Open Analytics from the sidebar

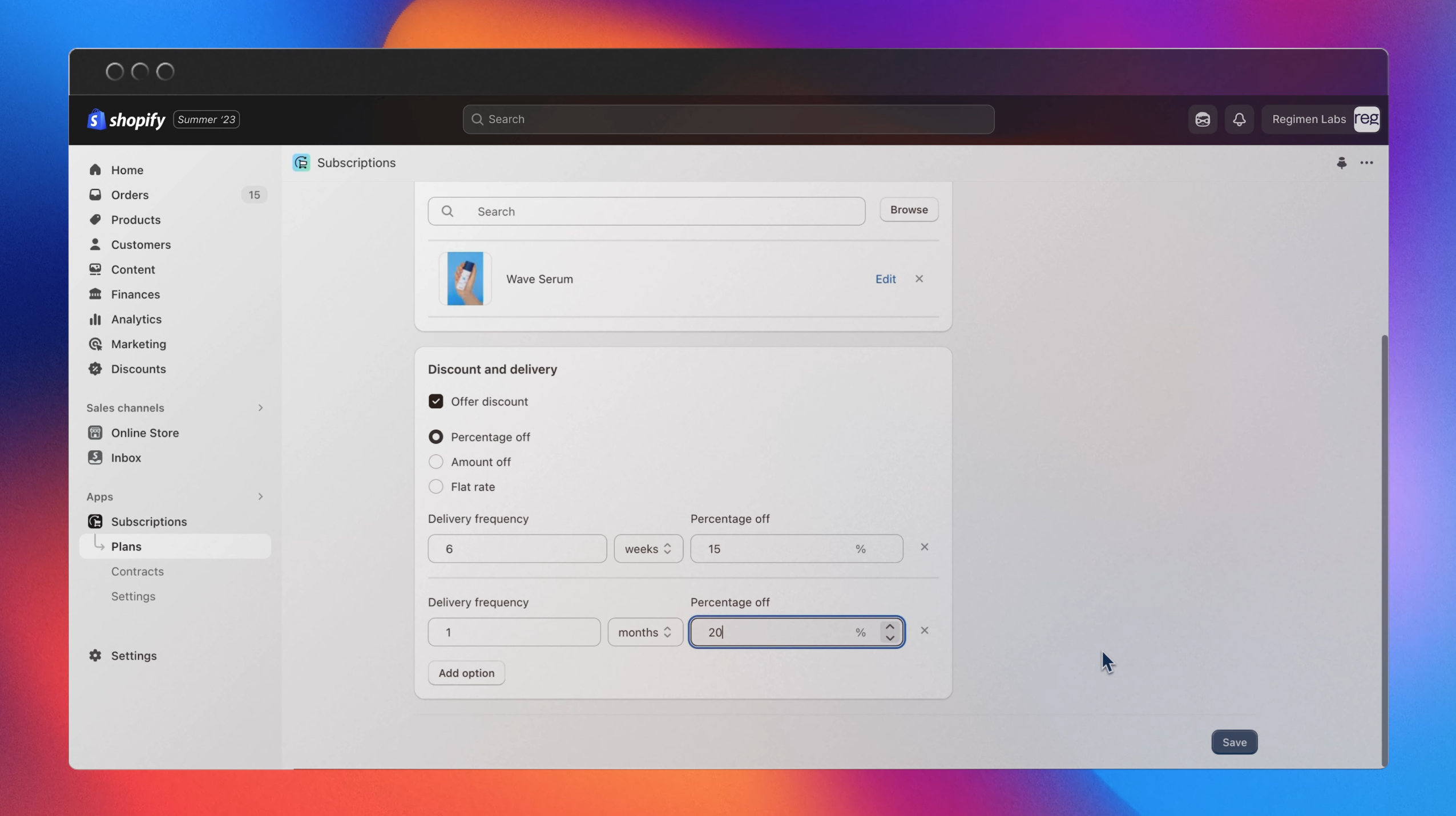coord(136,320)
